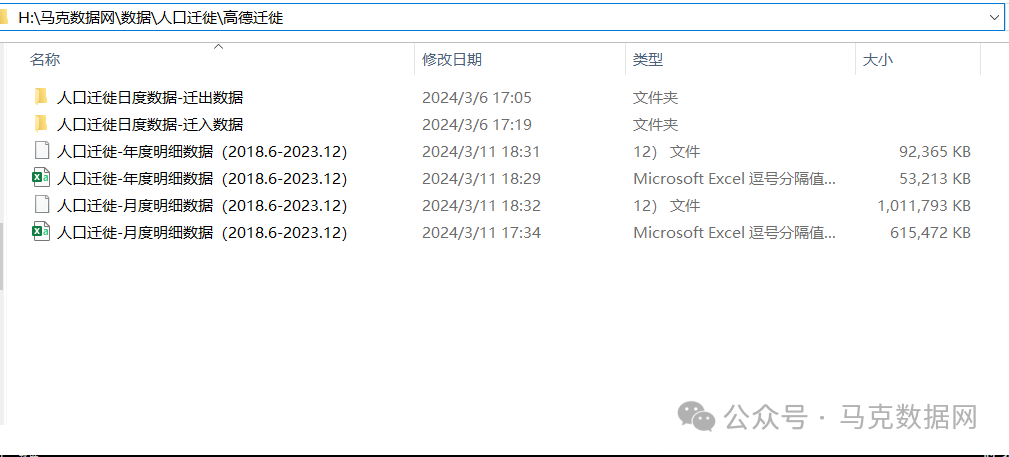1009x457 pixels.
Task: Select the folder name 人口迁徙日度数据-迁入数据
Action: [x=150, y=124]
